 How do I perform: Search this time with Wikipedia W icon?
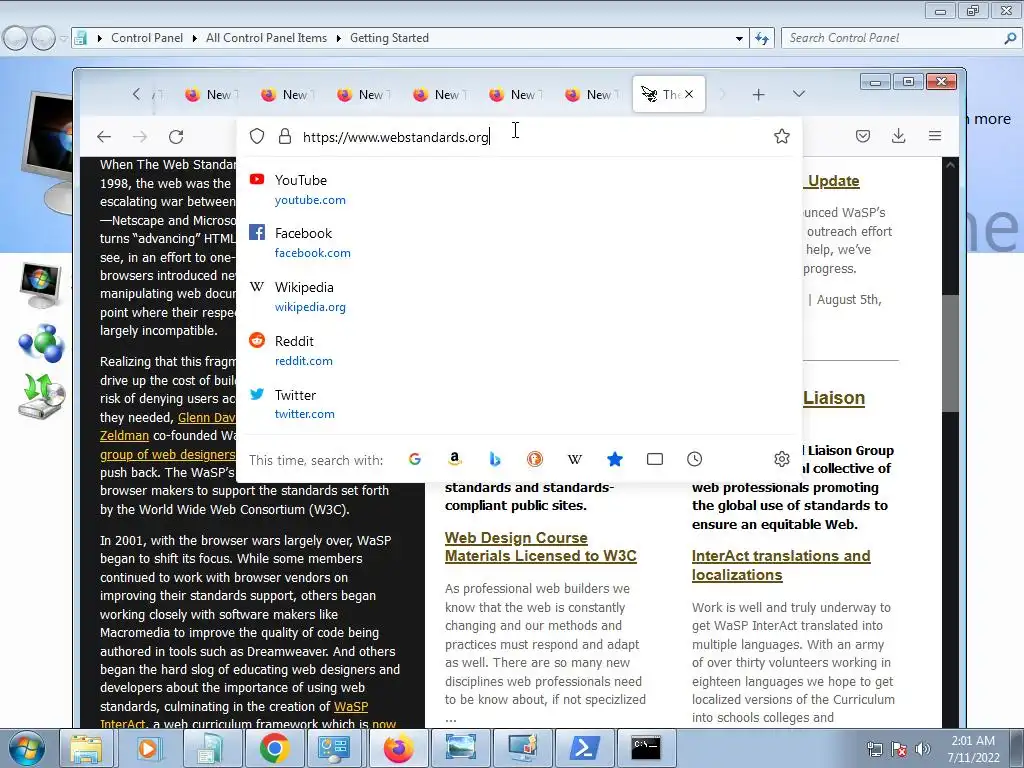[575, 459]
